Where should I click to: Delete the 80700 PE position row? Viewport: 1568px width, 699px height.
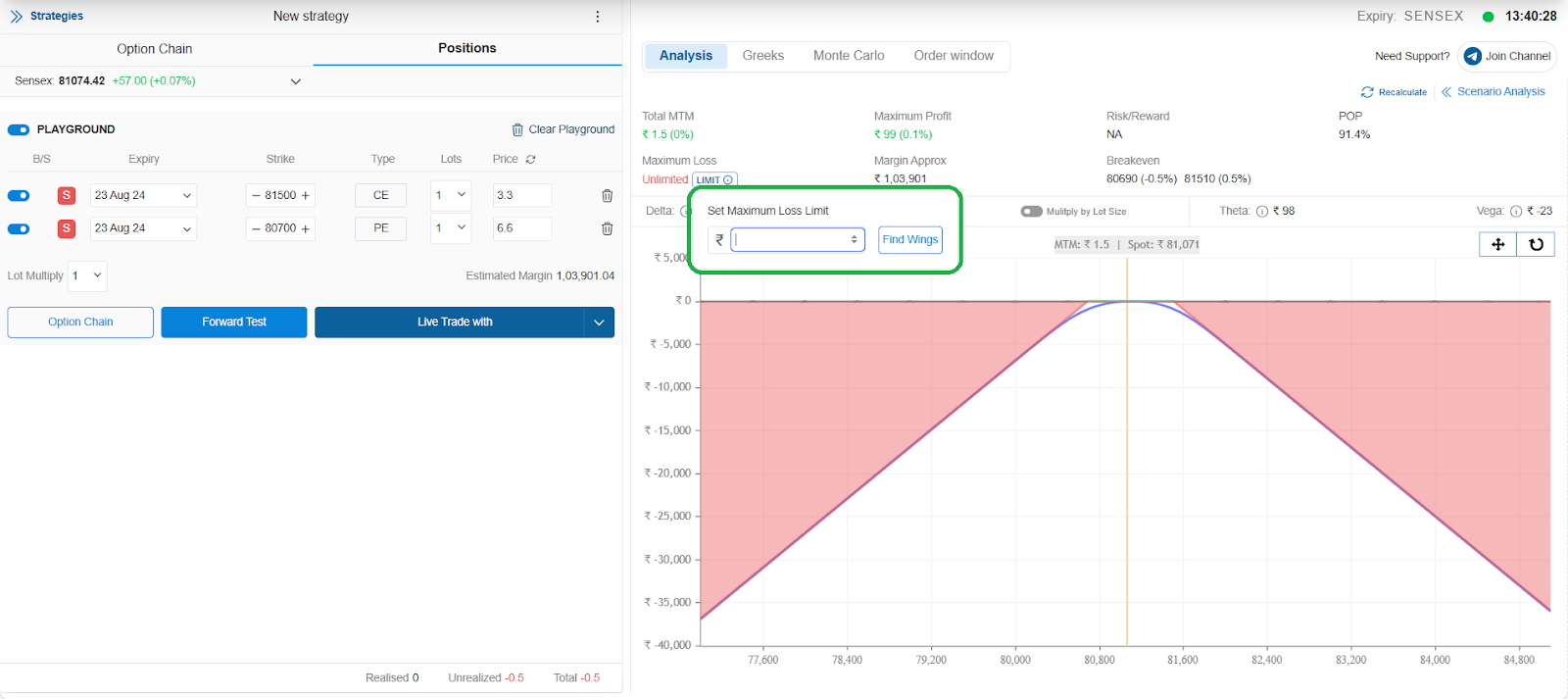(607, 228)
